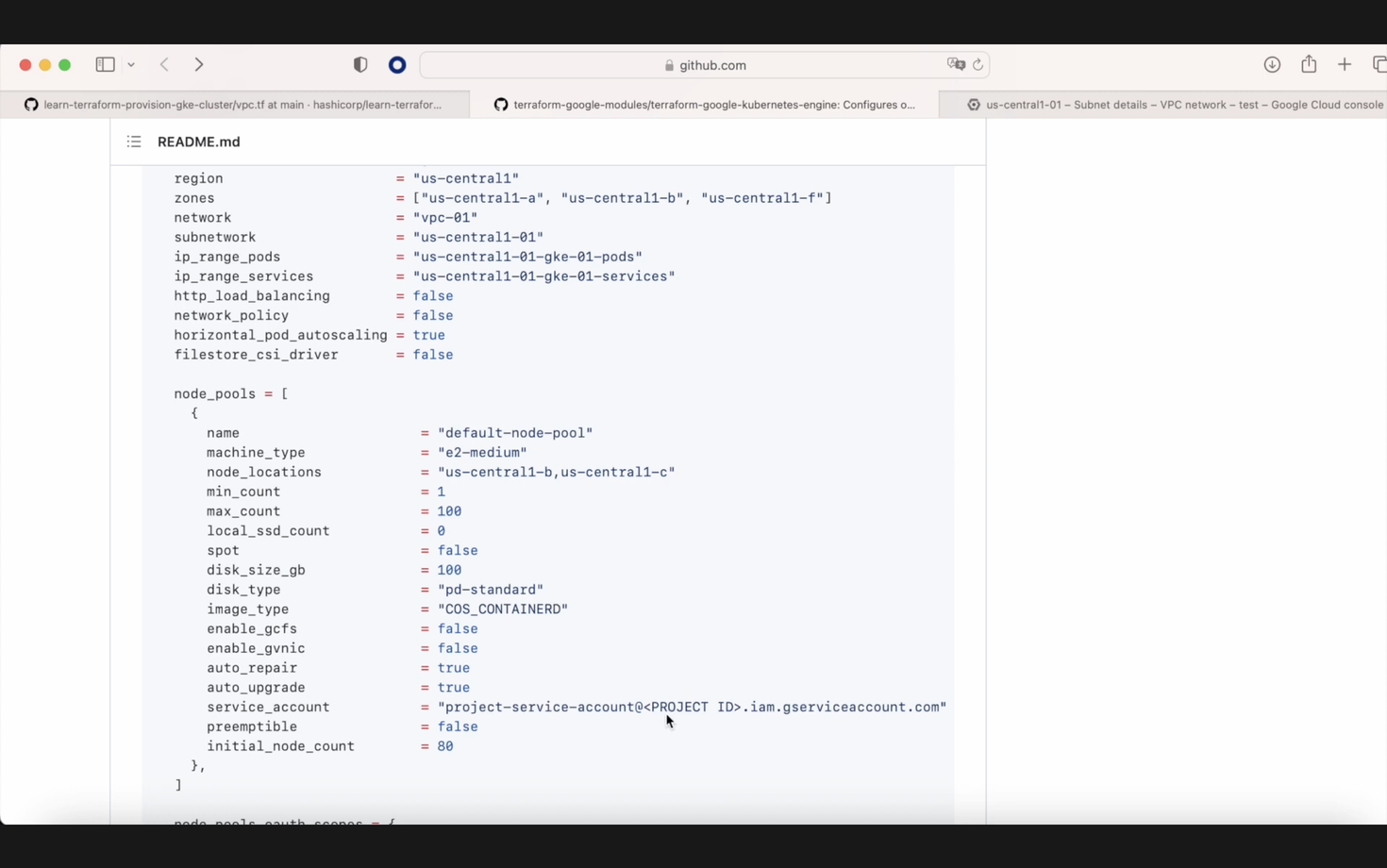The image size is (1387, 868).
Task: Click the share icon
Action: [x=1309, y=63]
